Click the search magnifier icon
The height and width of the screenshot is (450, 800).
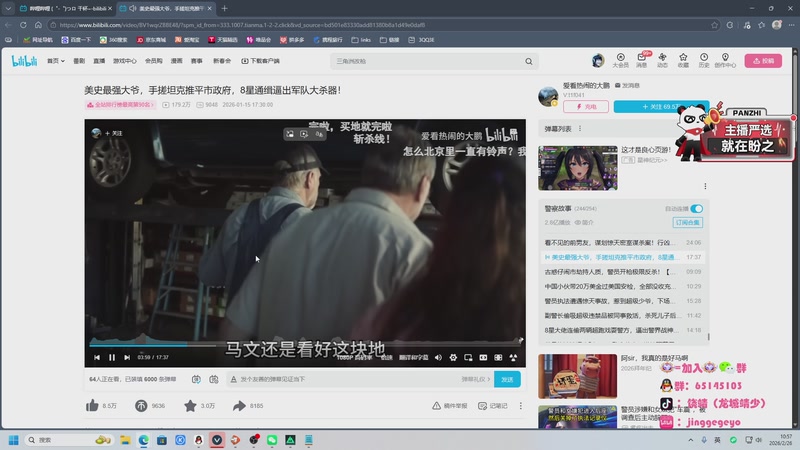pyautogui.click(x=529, y=61)
